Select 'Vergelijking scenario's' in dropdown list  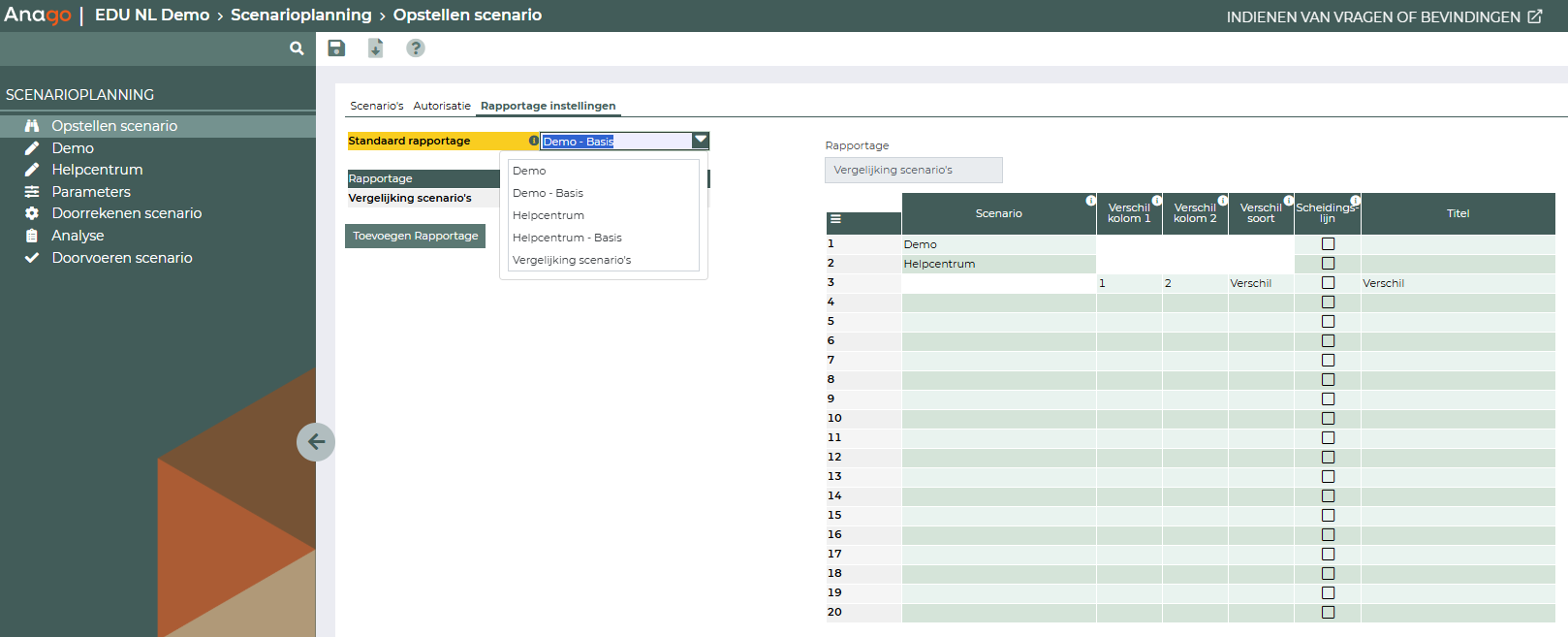pyautogui.click(x=572, y=260)
